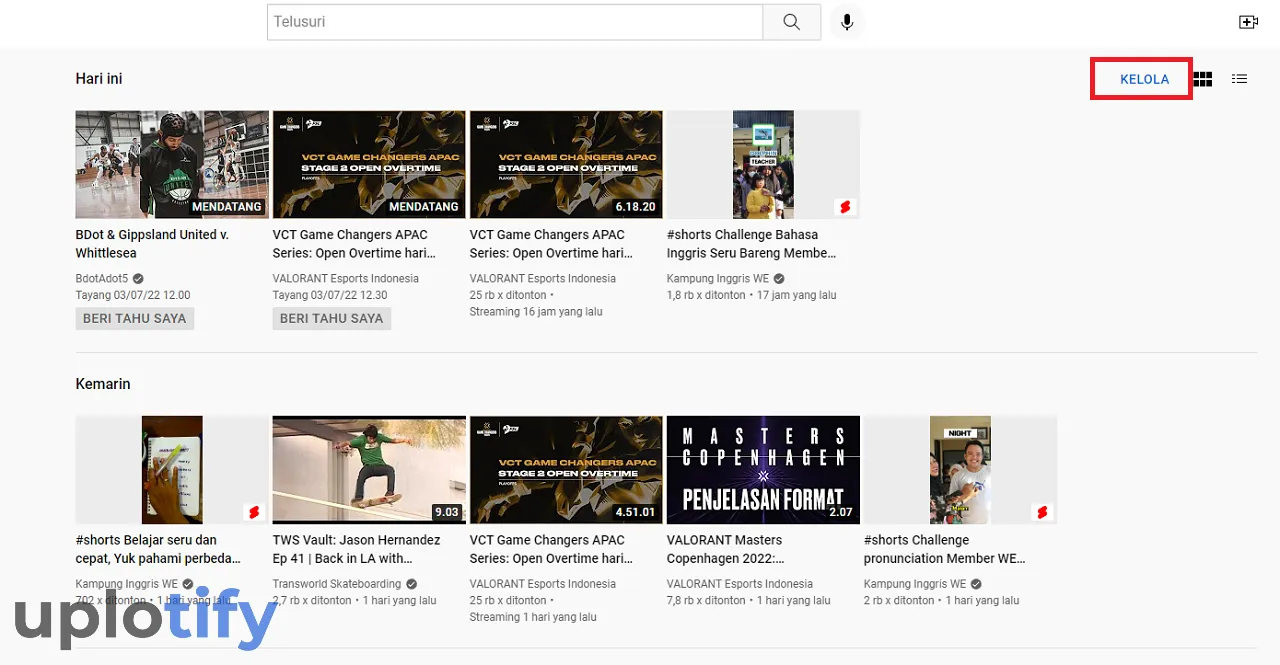This screenshot has width=1280, height=665.
Task: Open VCT Game Changers thumbnail with 4.51.01 duration
Action: click(x=566, y=470)
